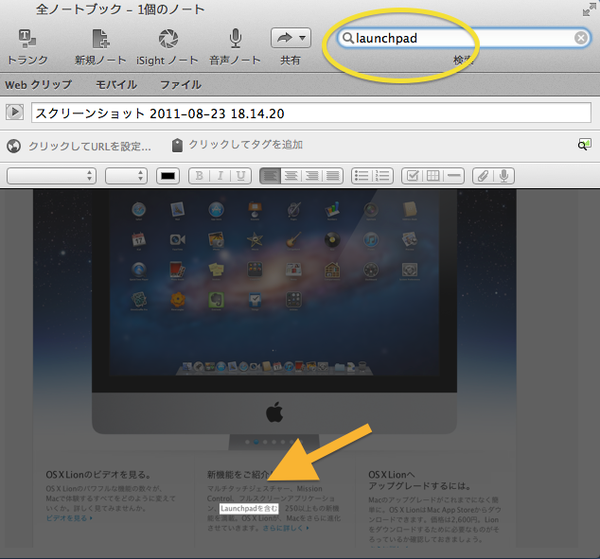Center align text

point(291,176)
